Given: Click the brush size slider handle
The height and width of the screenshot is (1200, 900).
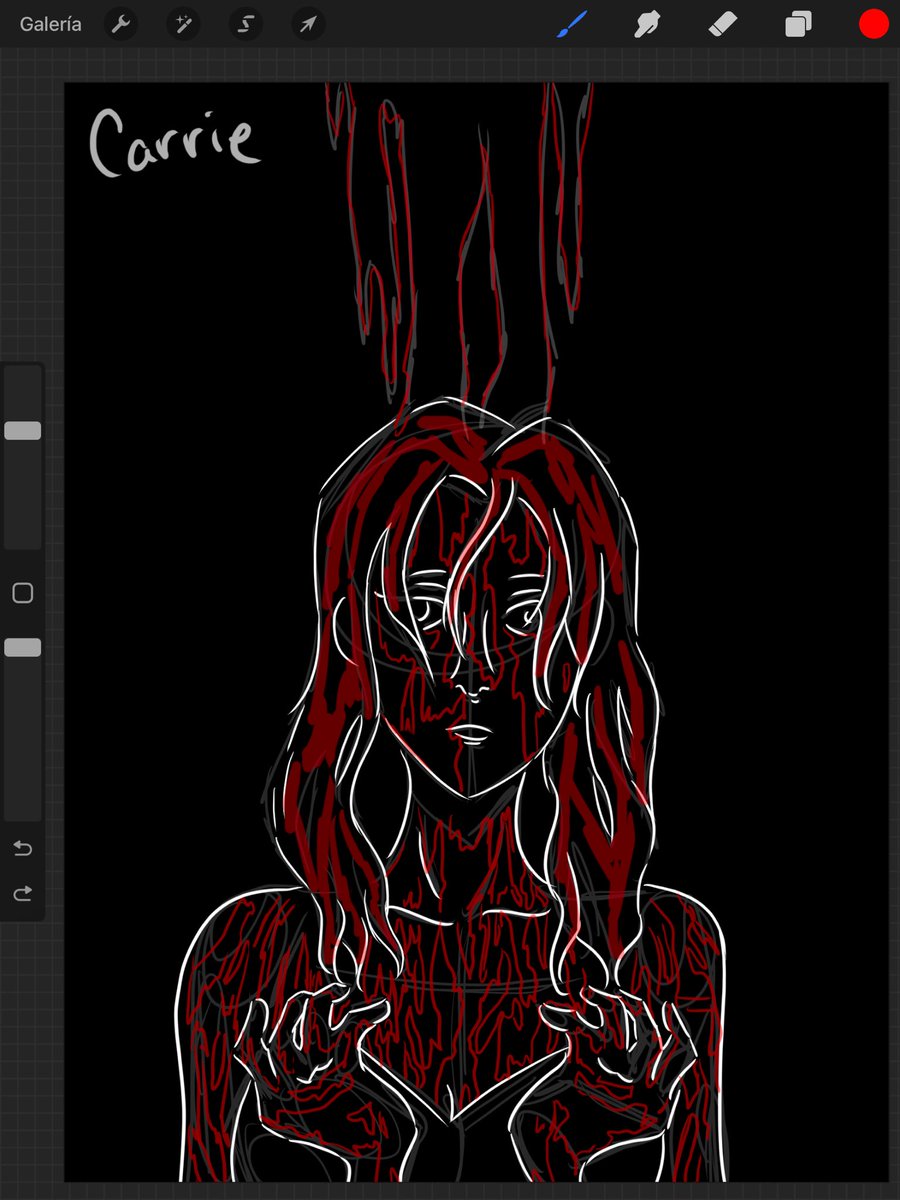Looking at the screenshot, I should coord(22,431).
